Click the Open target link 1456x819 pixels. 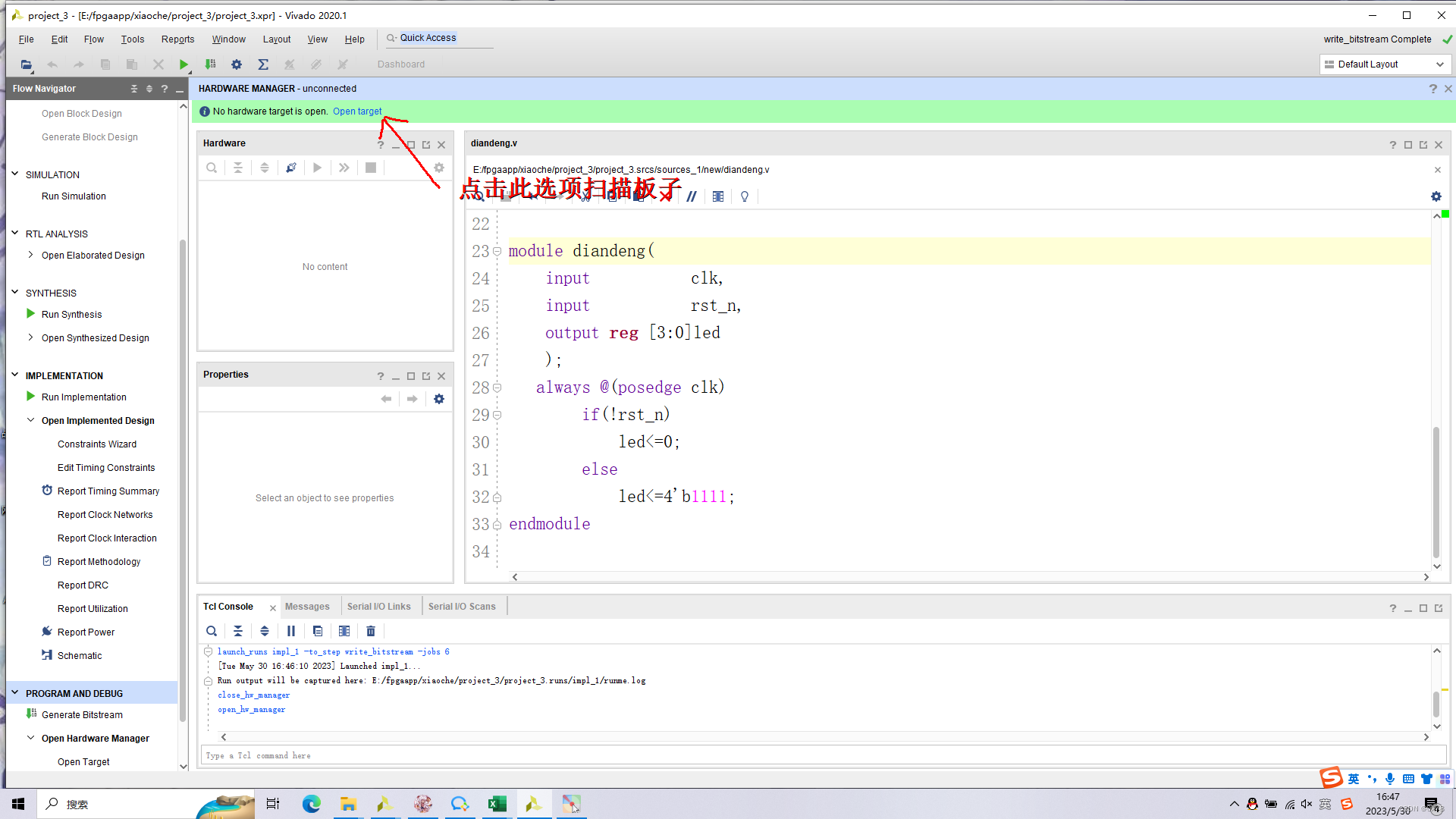(357, 111)
